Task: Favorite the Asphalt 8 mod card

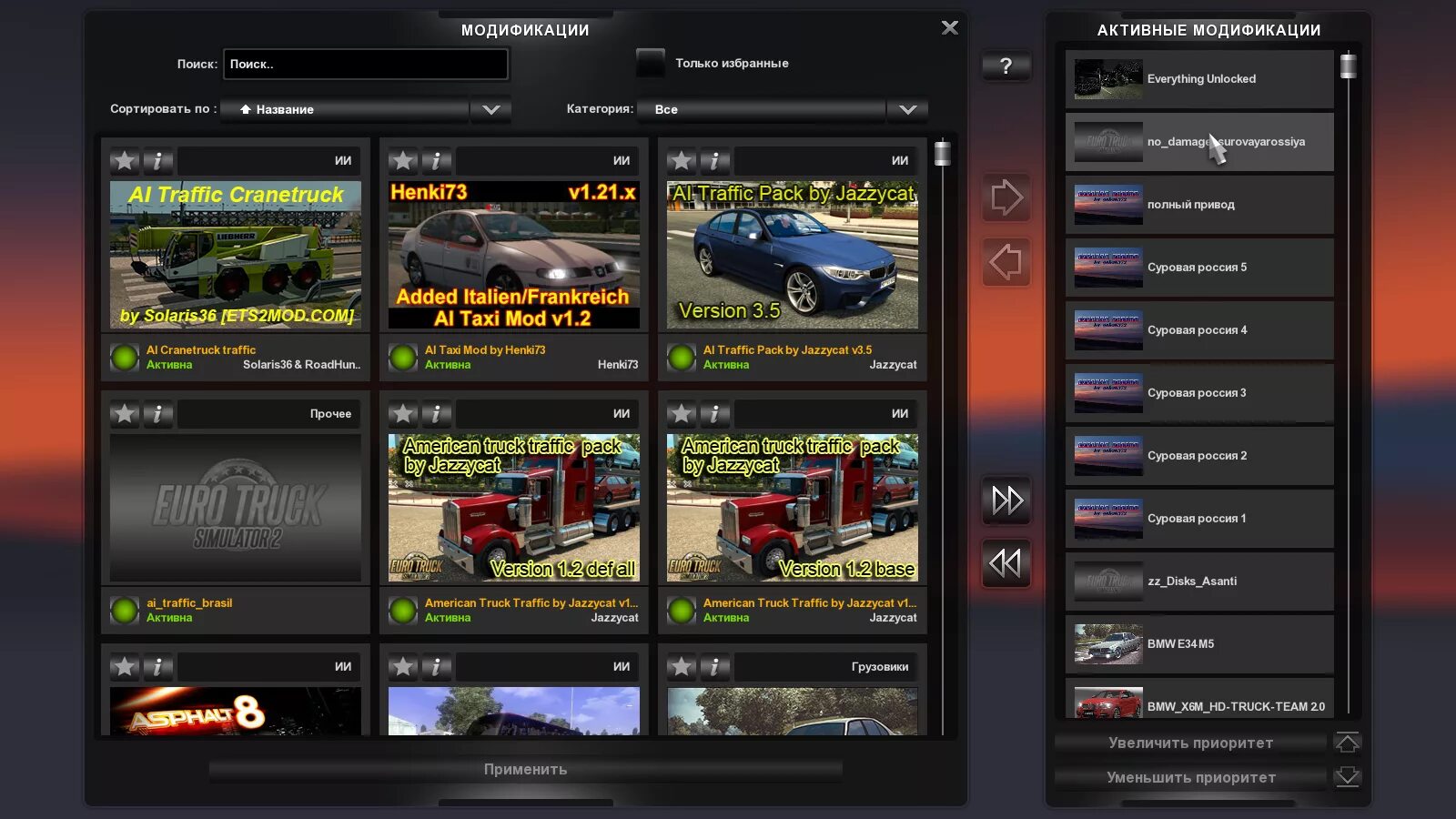Action: tap(125, 667)
